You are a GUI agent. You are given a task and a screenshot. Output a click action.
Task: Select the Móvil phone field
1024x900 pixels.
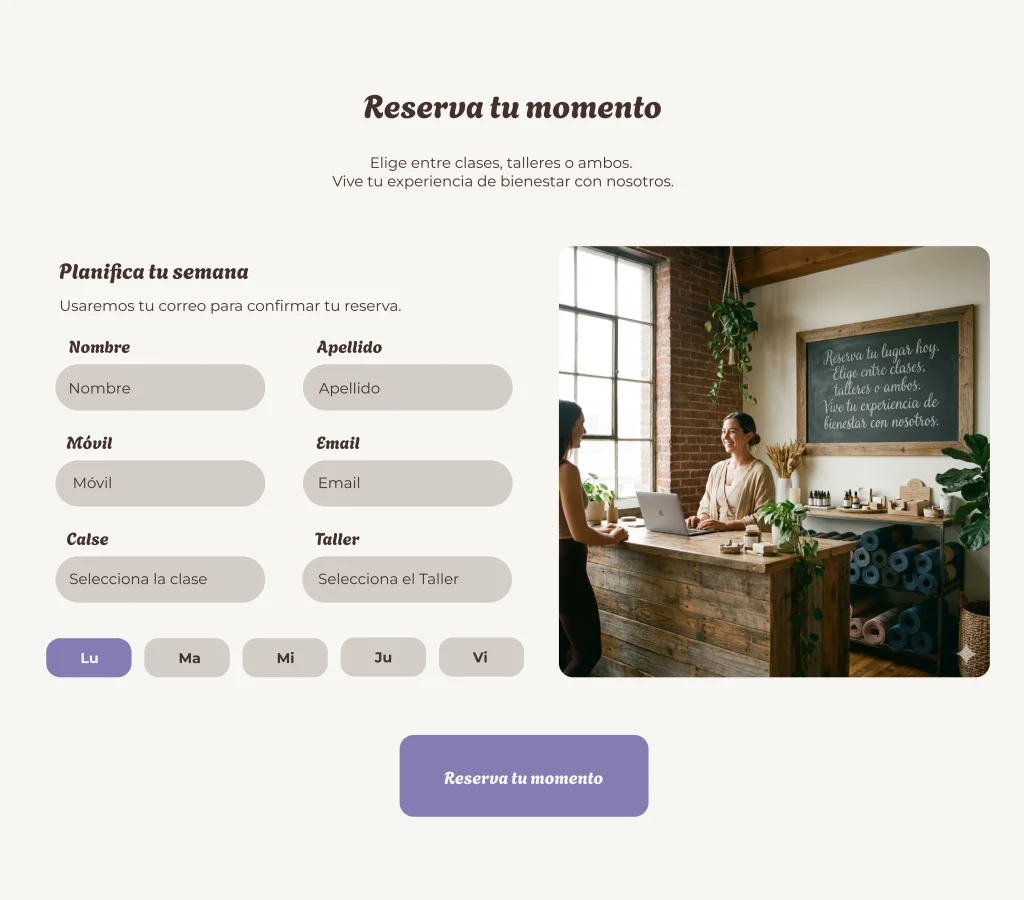tap(160, 483)
